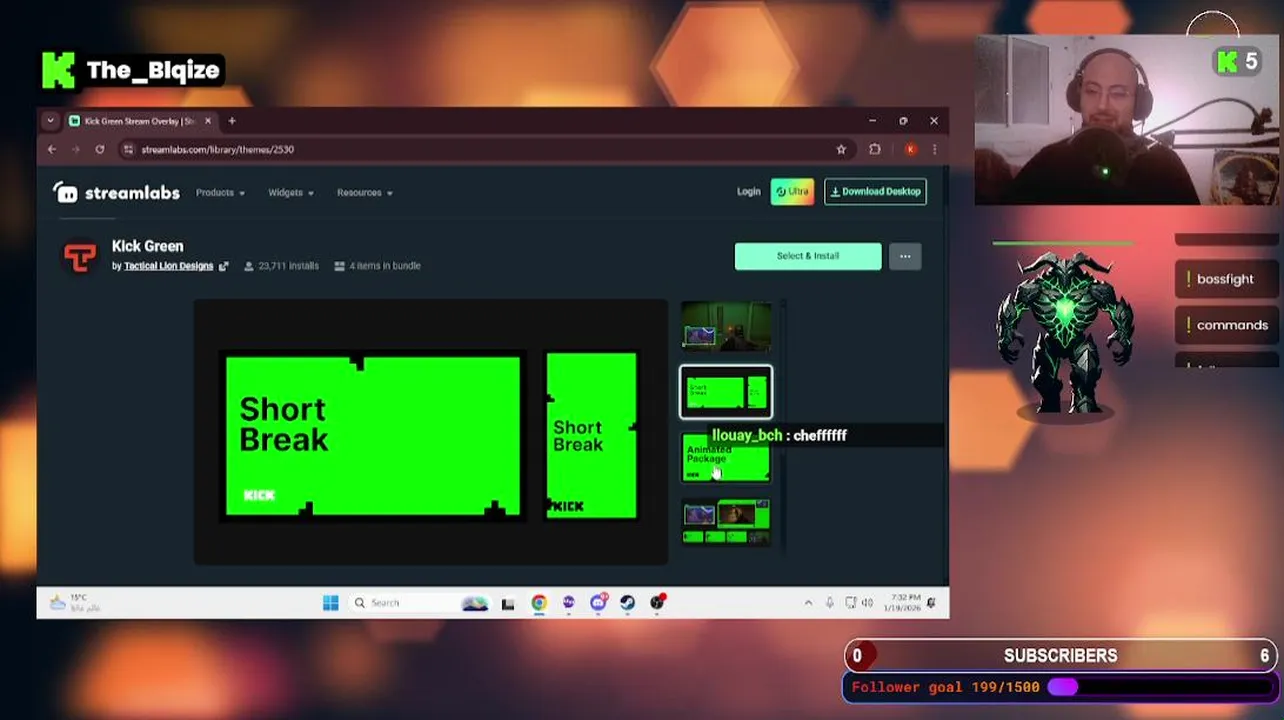Screen dimensions: 1284x720
Task: Open the weather widget on the taskbar
Action: pyautogui.click(x=76, y=603)
